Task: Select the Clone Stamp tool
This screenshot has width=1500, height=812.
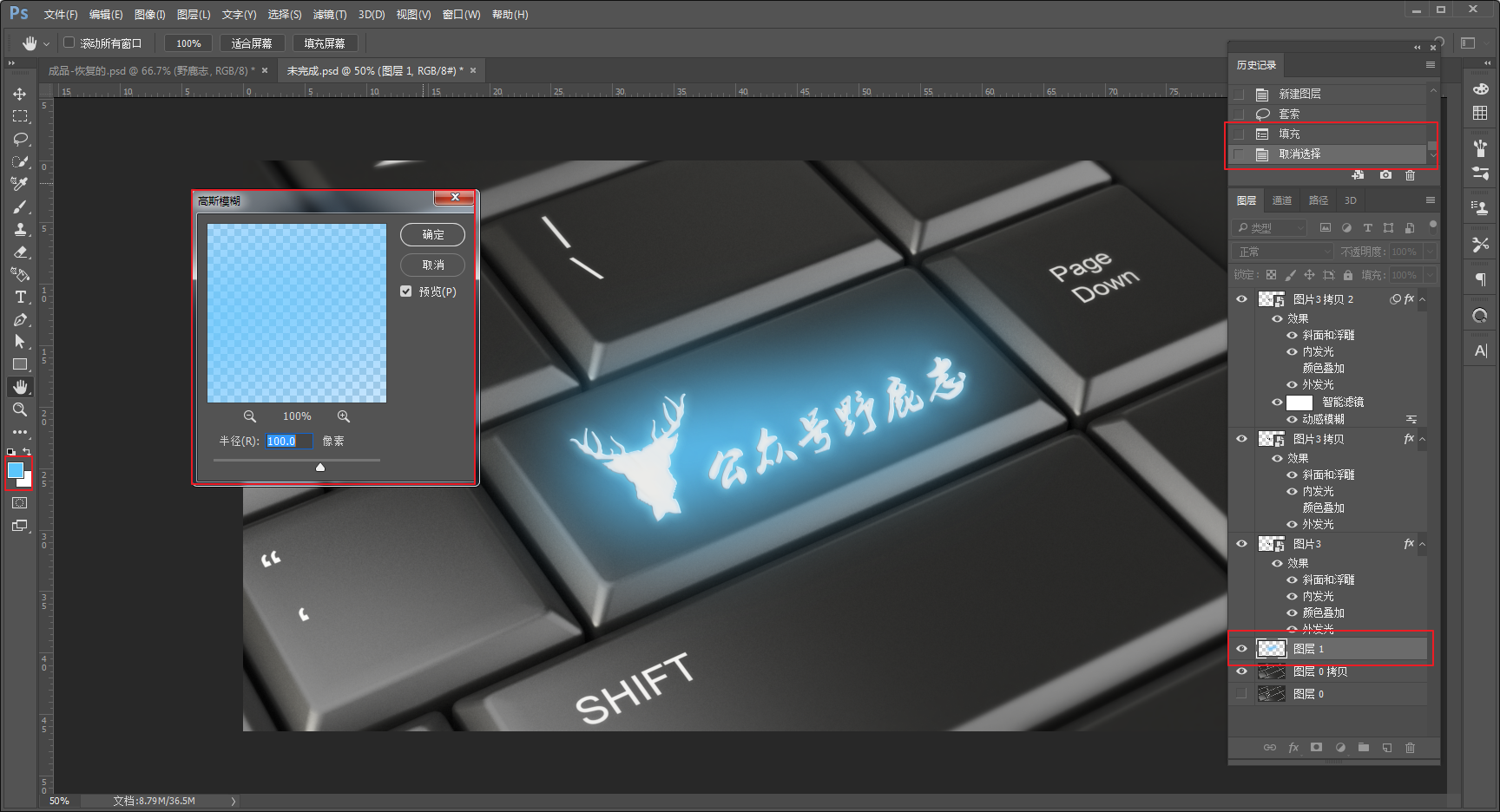Action: pyautogui.click(x=20, y=229)
